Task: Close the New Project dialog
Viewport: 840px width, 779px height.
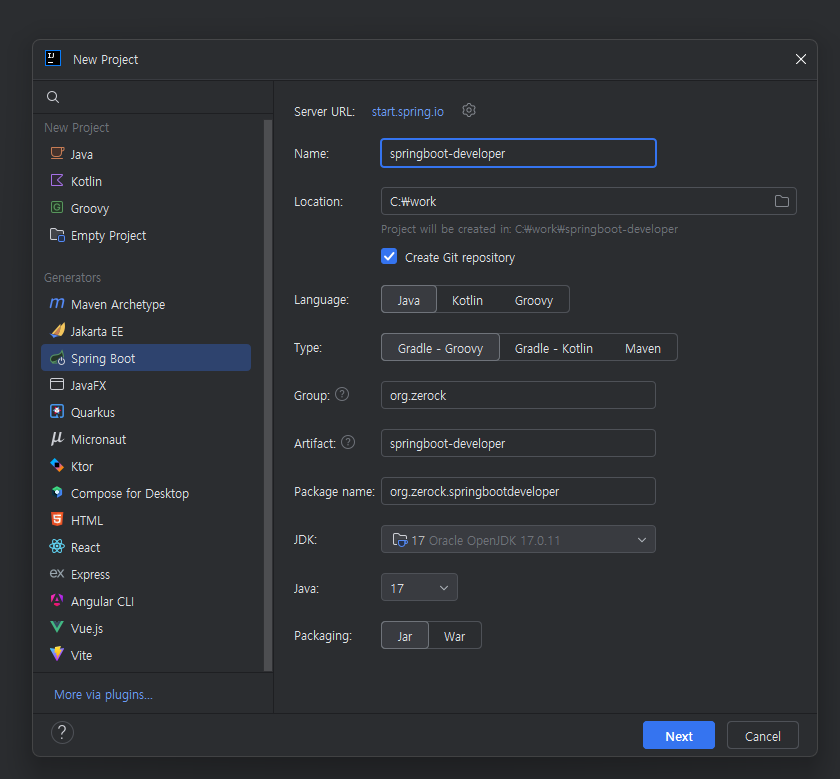Action: pos(800,59)
